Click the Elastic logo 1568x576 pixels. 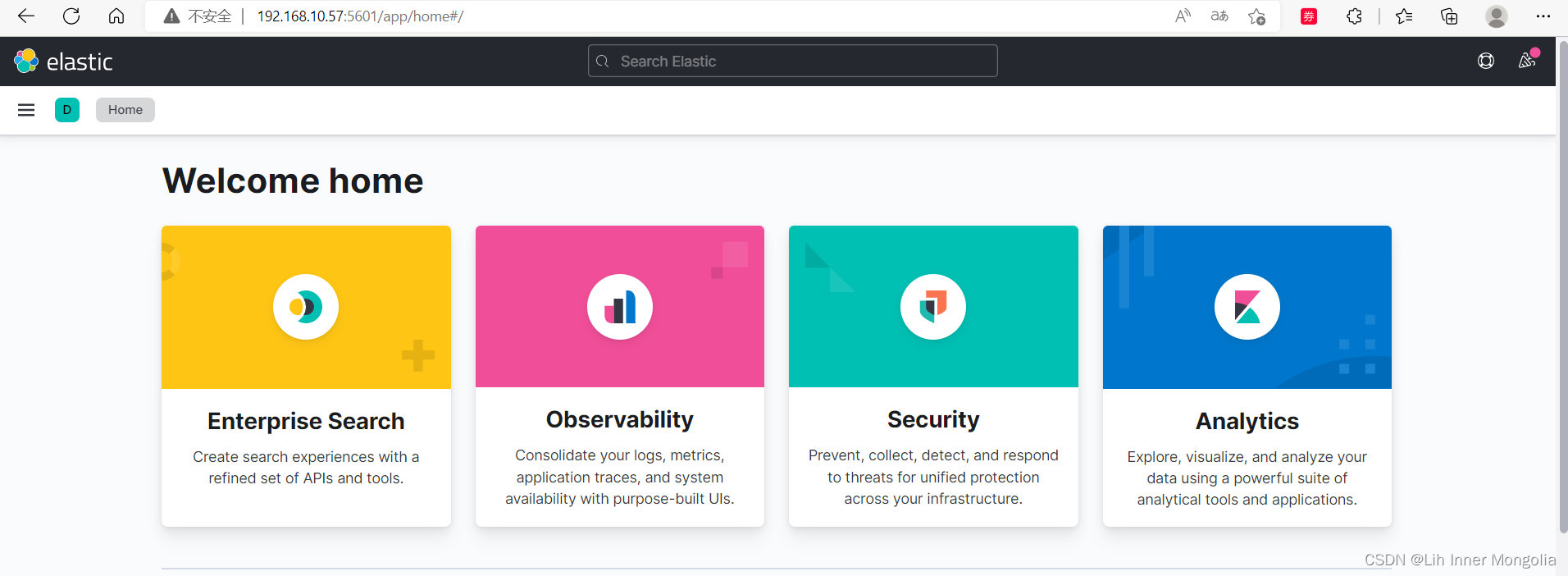click(63, 62)
